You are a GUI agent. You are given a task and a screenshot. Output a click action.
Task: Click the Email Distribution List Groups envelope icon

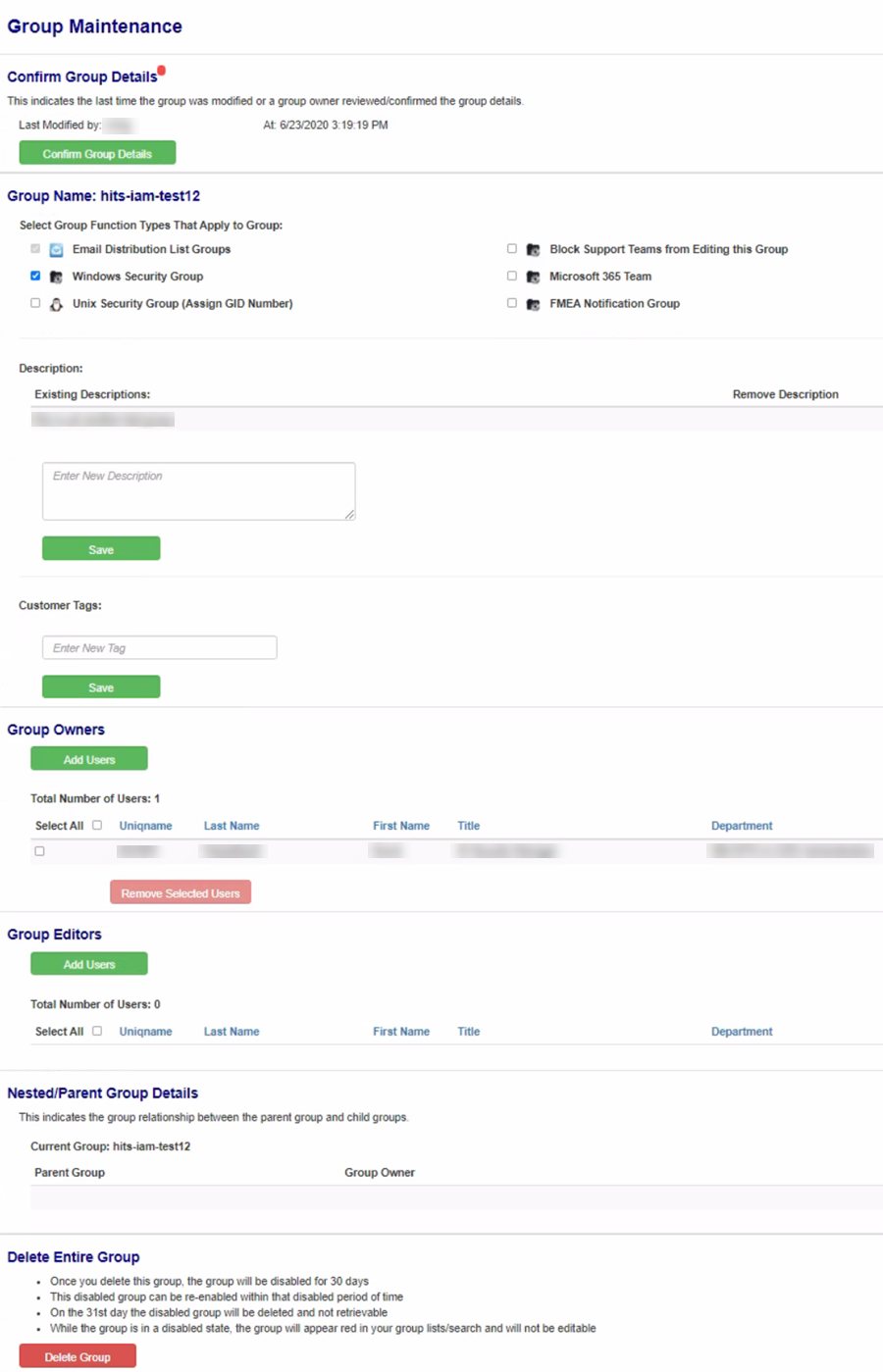point(56,250)
